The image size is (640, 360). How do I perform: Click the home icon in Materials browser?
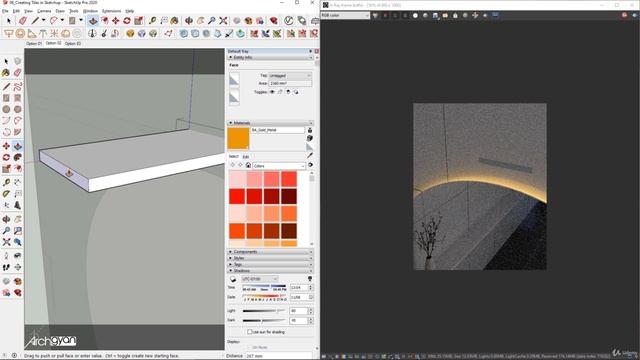point(248,165)
